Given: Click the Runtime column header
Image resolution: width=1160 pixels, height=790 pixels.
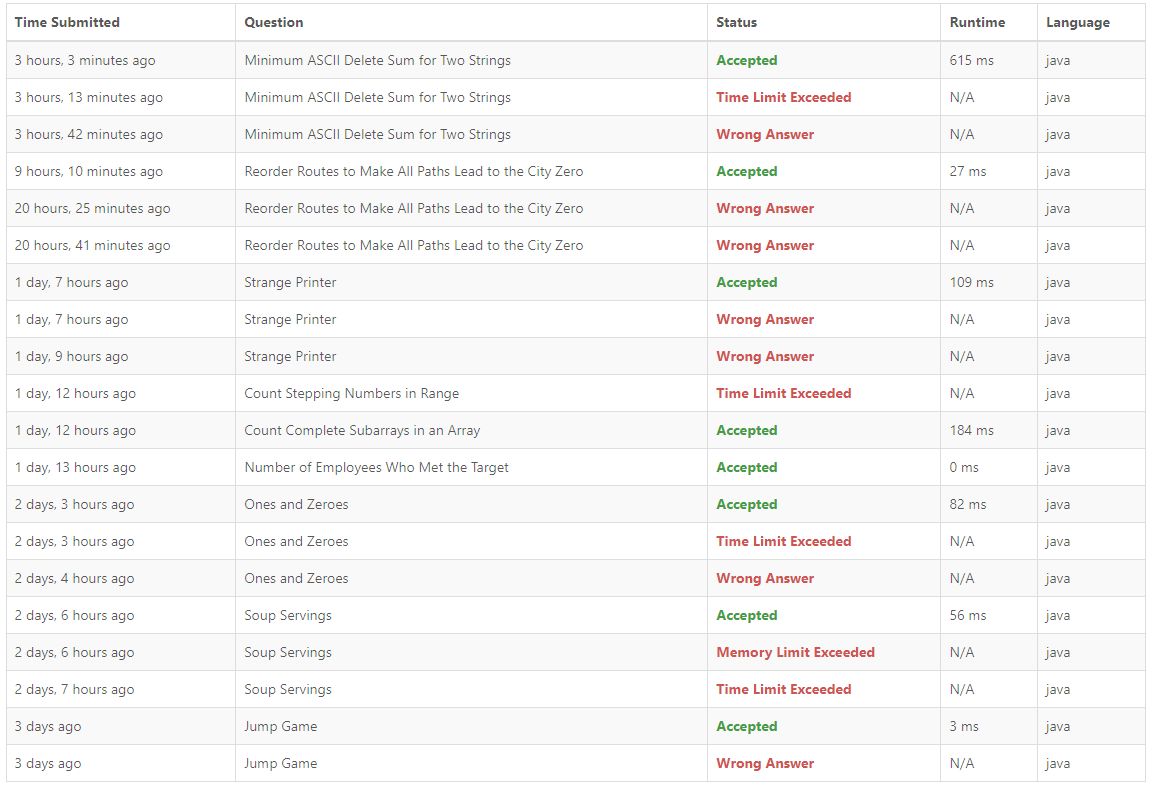Looking at the screenshot, I should point(977,22).
